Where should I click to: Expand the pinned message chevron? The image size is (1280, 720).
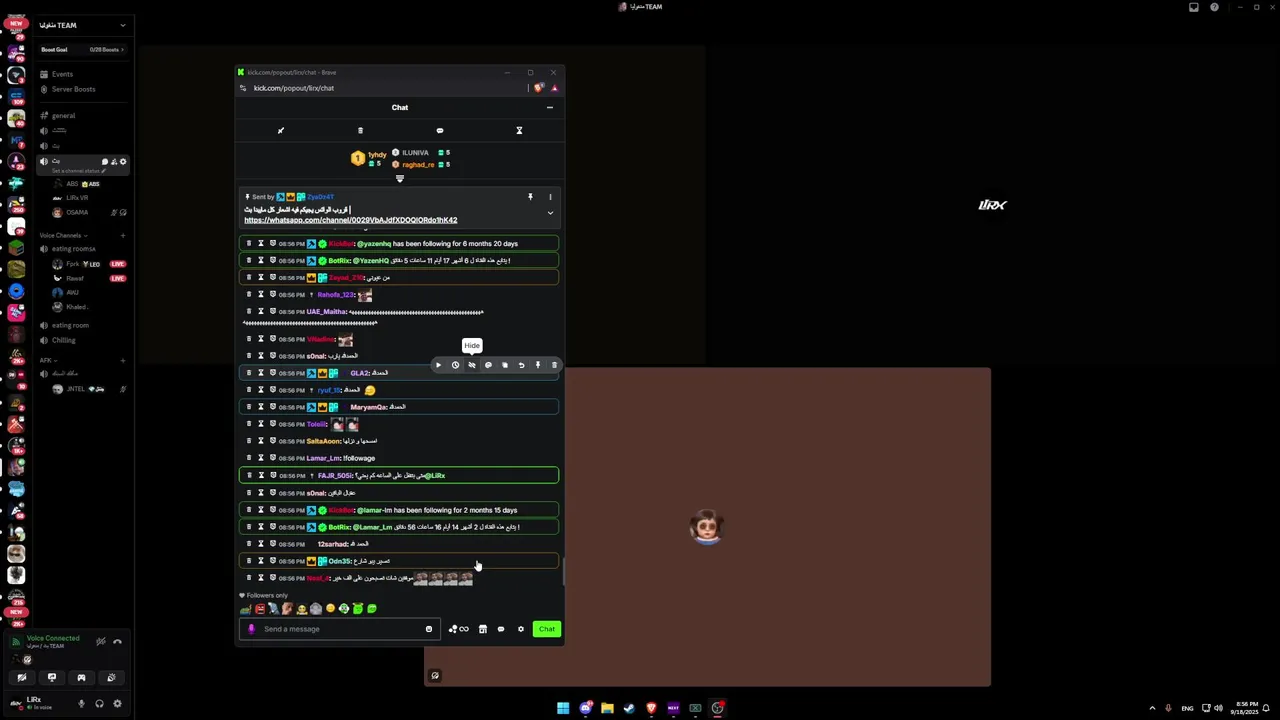(550, 213)
